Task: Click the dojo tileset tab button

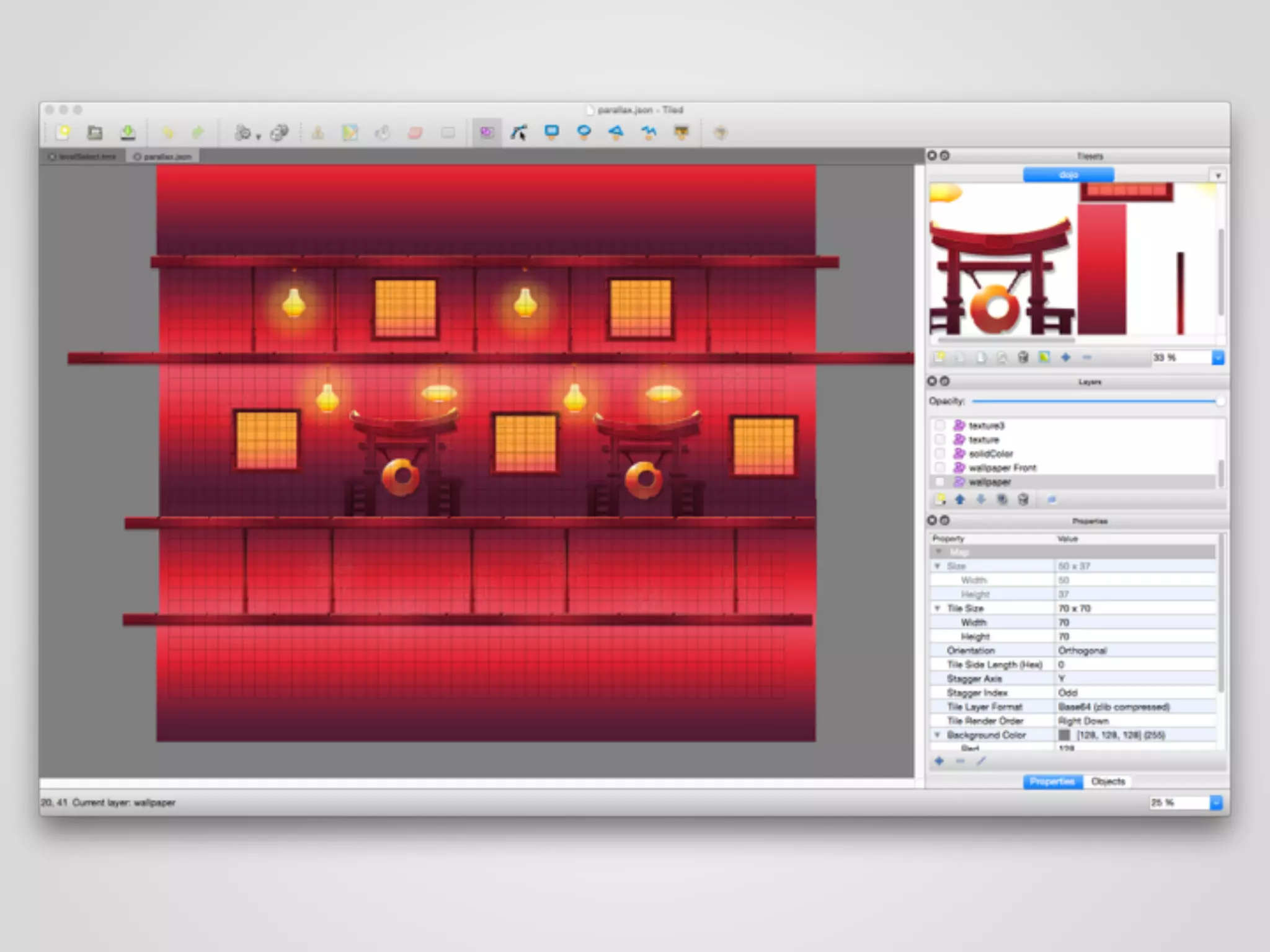Action: pos(1068,175)
